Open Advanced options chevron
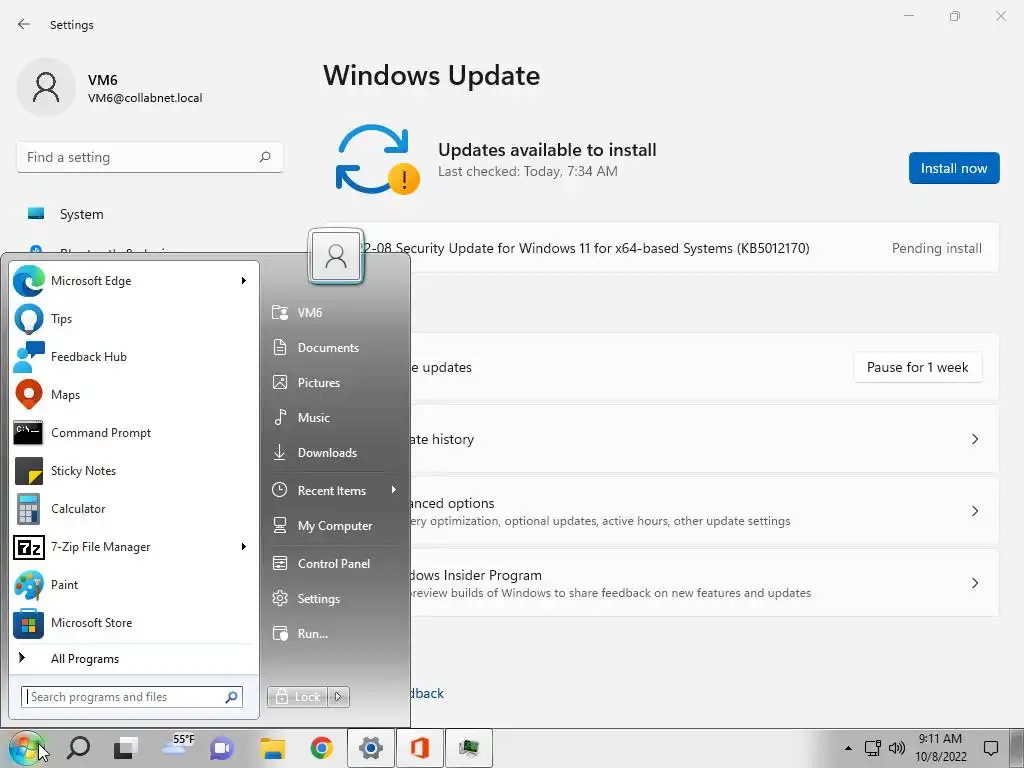 point(974,511)
